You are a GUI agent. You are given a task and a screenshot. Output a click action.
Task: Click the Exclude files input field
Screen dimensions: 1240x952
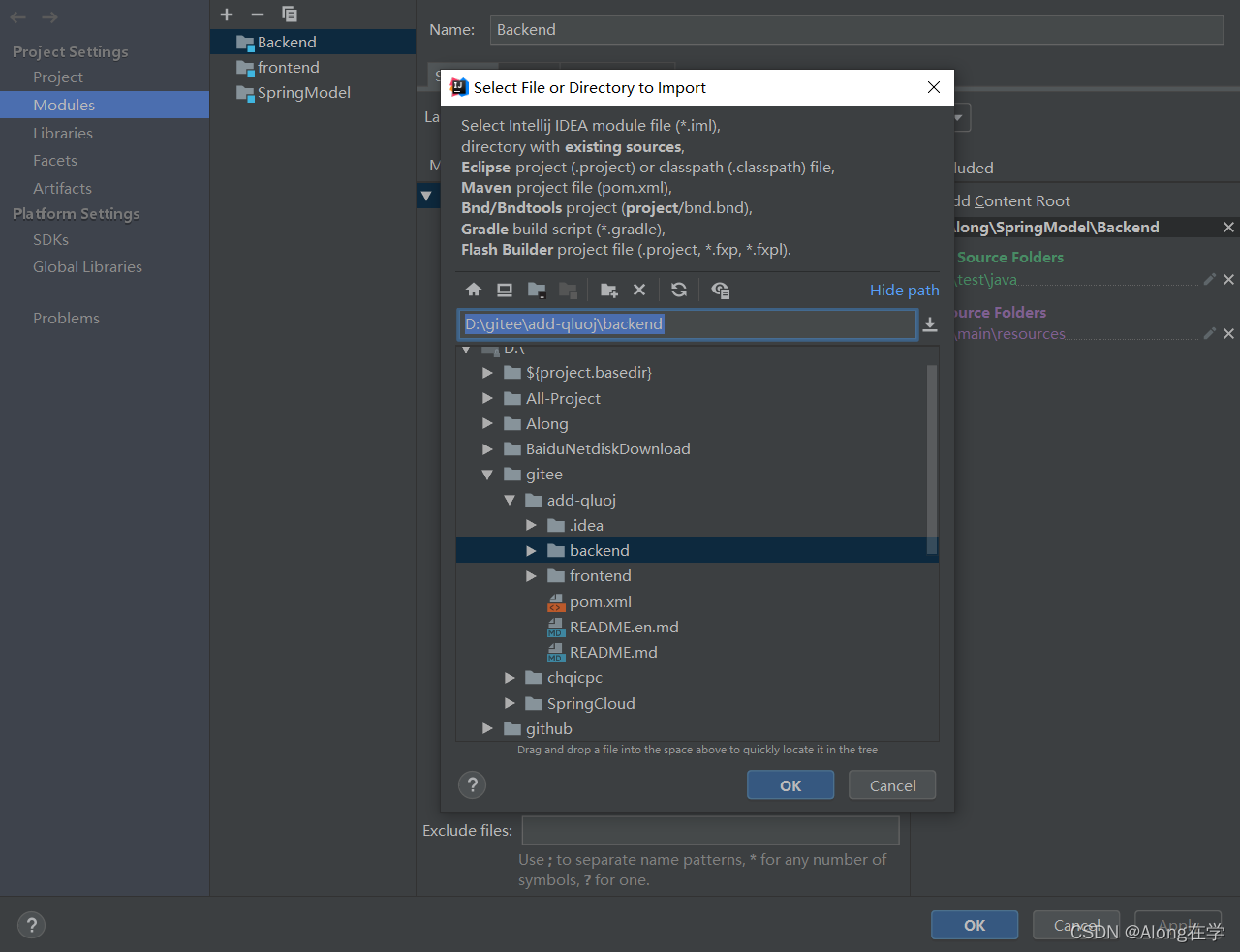point(710,830)
